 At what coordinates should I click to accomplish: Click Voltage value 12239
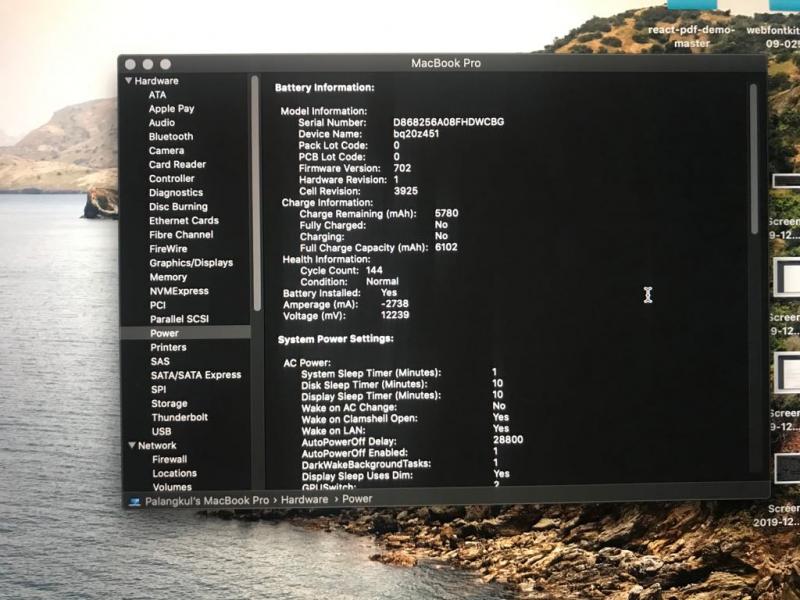point(395,315)
